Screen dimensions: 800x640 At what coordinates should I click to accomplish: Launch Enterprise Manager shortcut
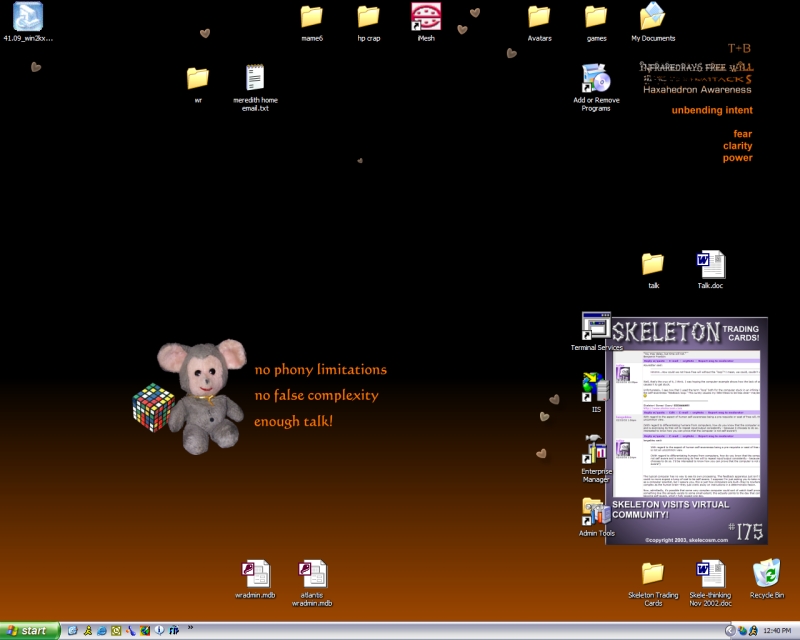click(596, 451)
